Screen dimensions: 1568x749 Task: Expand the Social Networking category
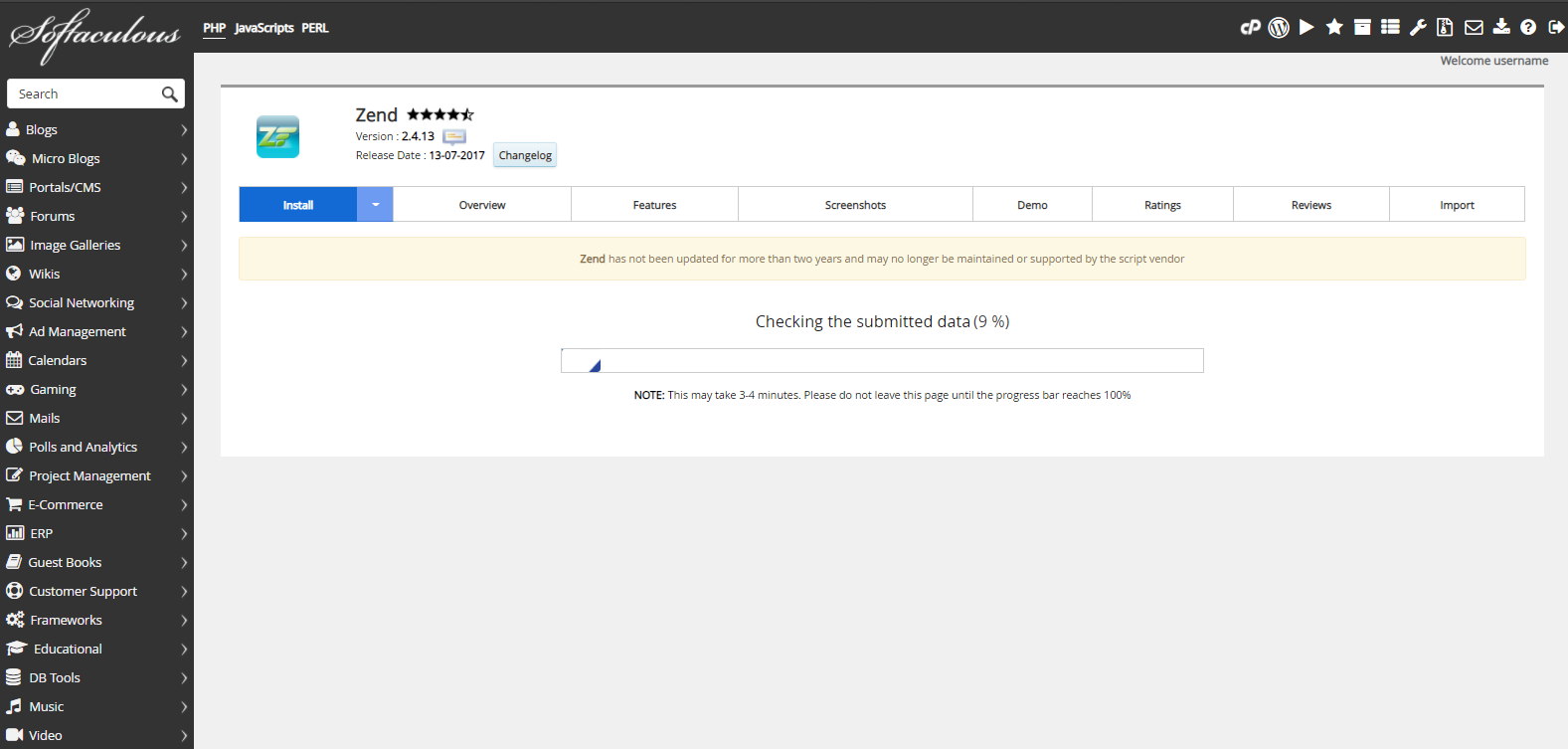pos(96,302)
